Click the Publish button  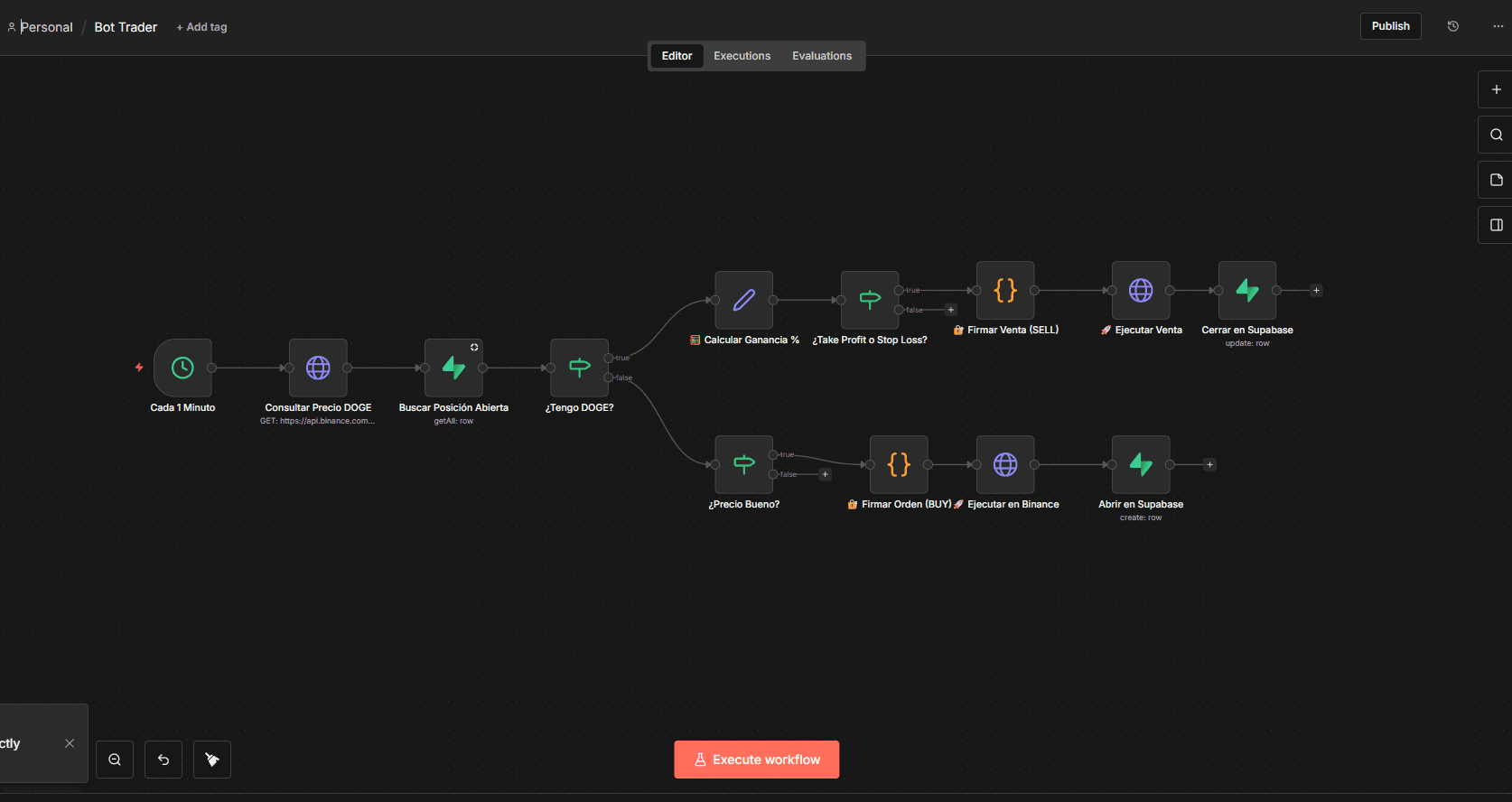pos(1390,26)
